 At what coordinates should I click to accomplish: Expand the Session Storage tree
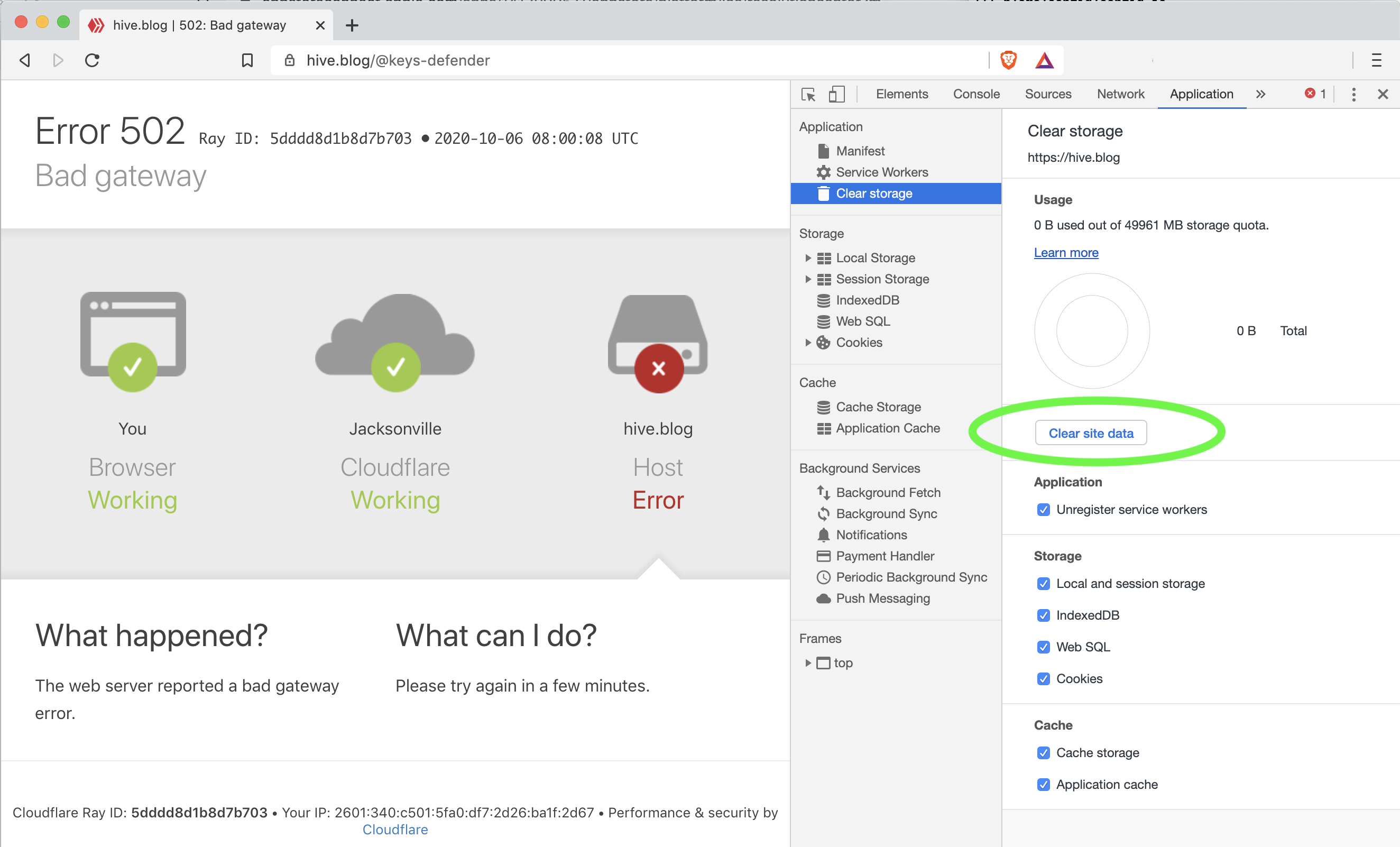click(x=807, y=279)
